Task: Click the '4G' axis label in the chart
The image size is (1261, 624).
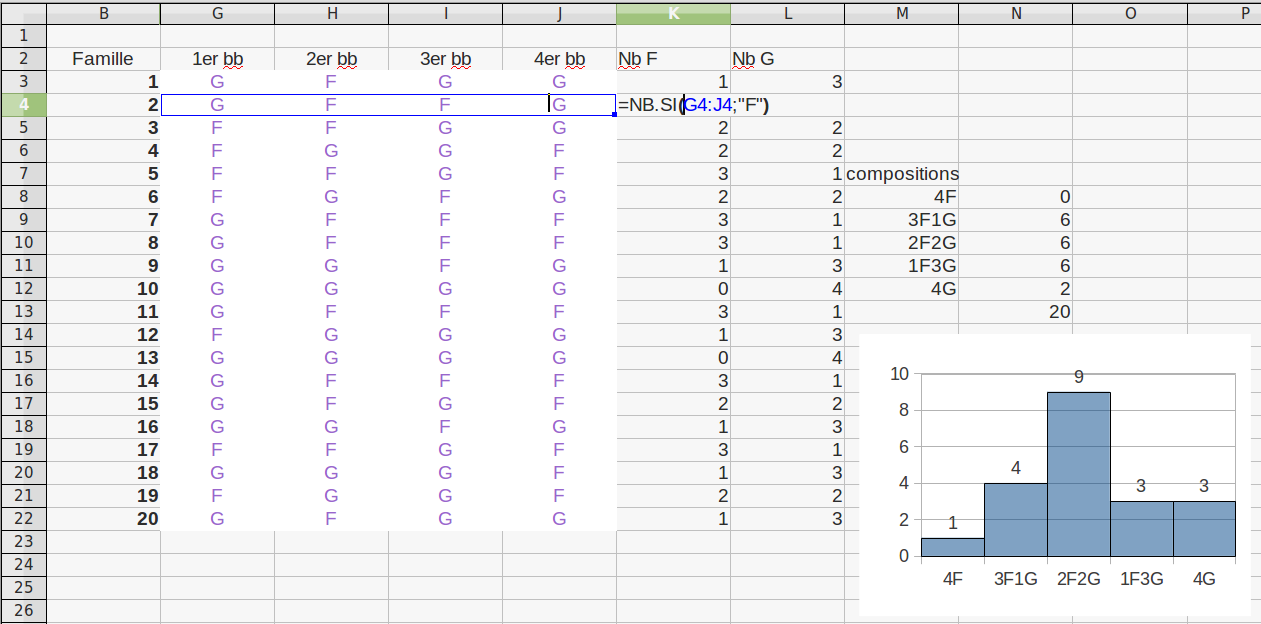Action: pyautogui.click(x=1204, y=578)
